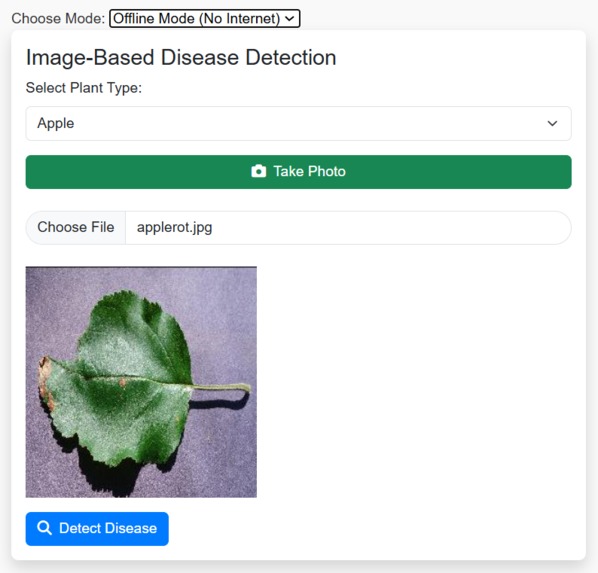598x573 pixels.
Task: Open the Select Plant Type dropdown showing Apple
Action: point(298,123)
